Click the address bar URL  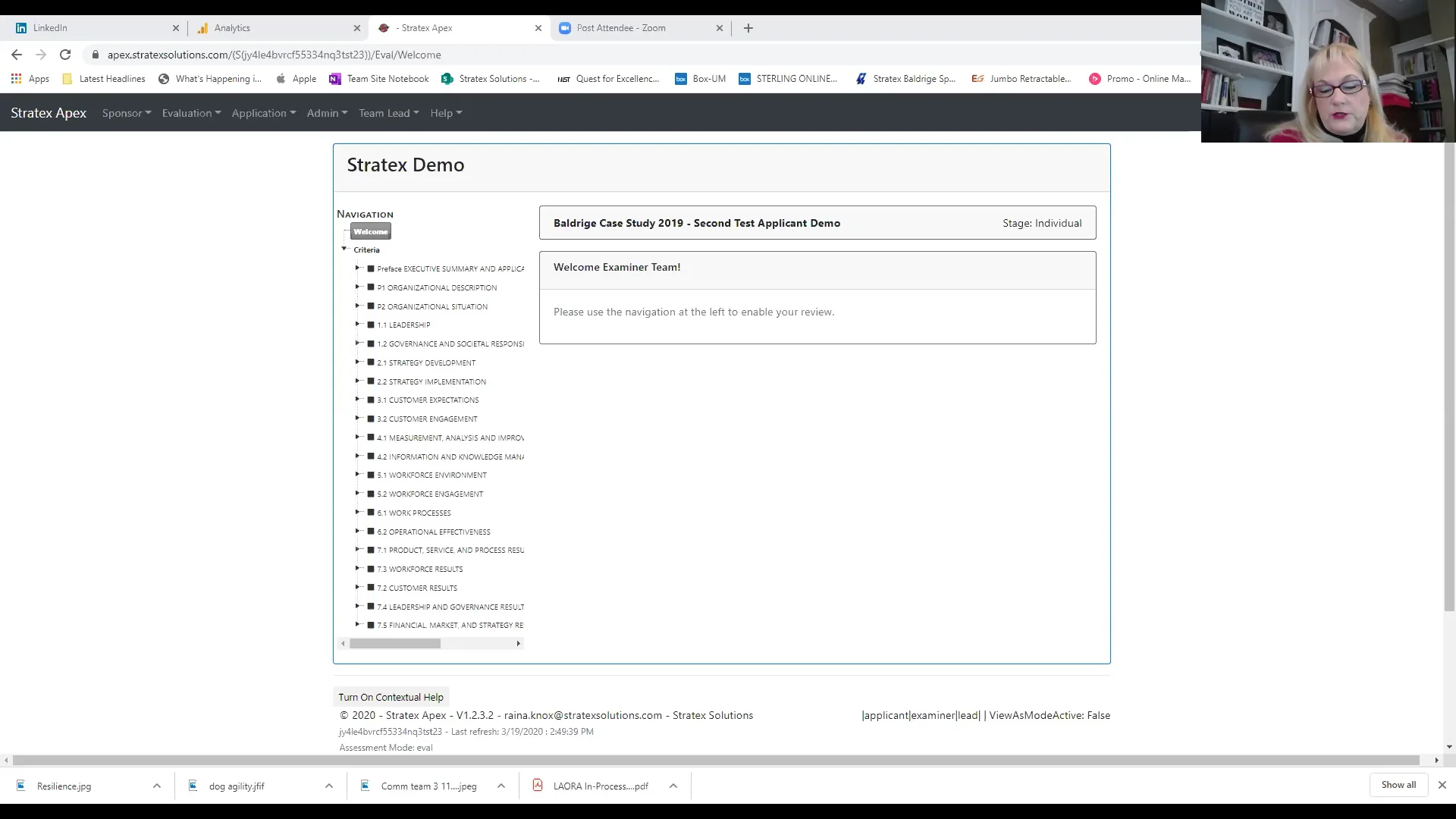point(274,55)
